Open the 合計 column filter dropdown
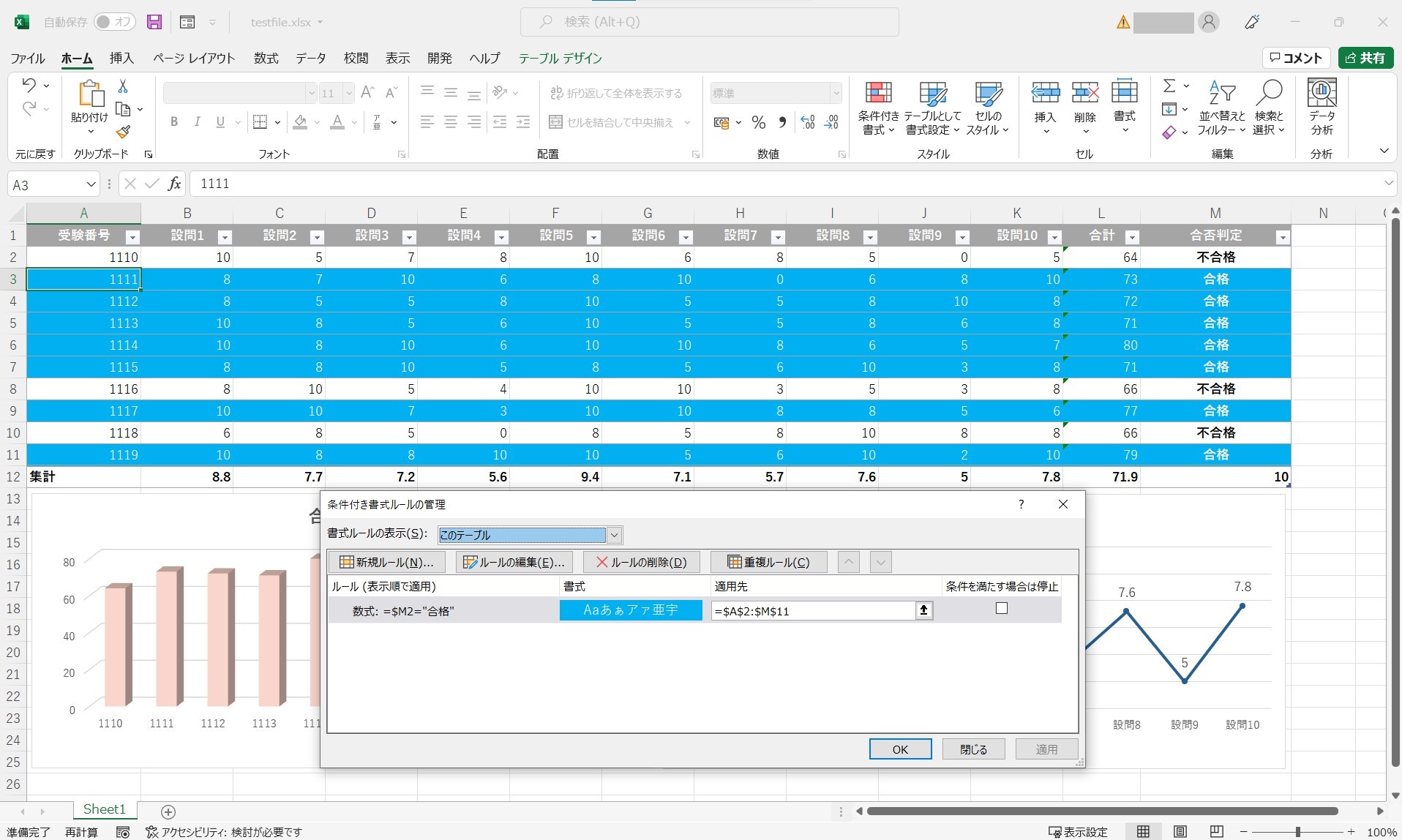Image resolution: width=1402 pixels, height=840 pixels. pyautogui.click(x=1132, y=237)
